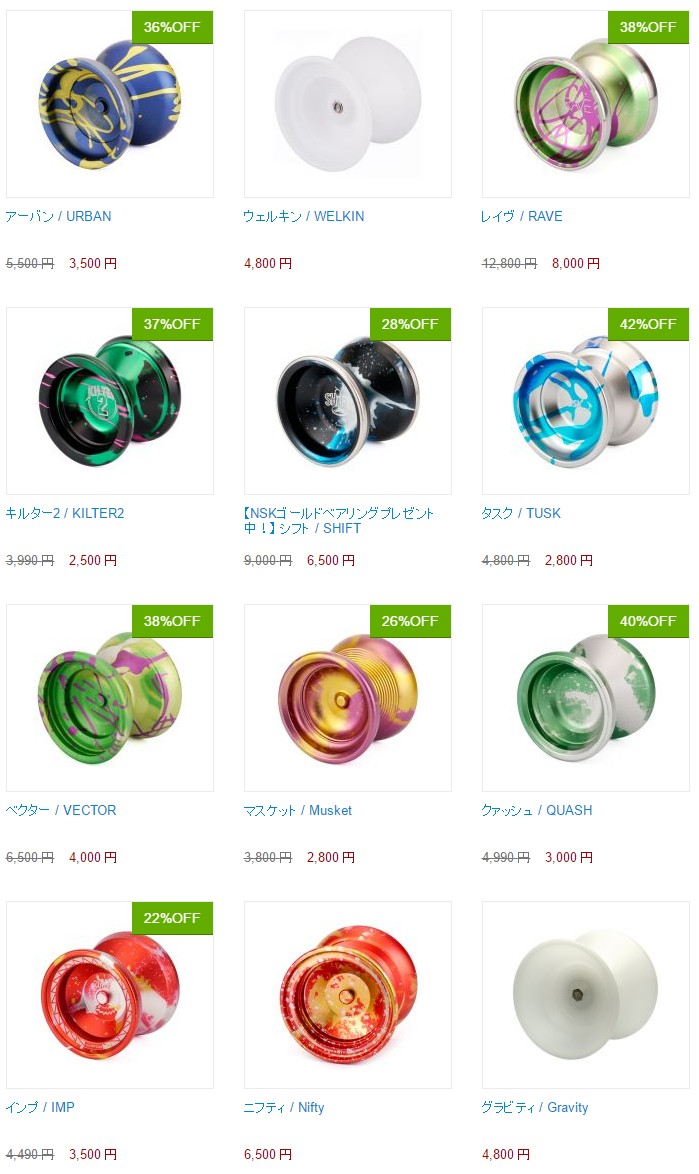Follow the タスク / TUSK product link
This screenshot has height=1174, width=699.
521,514
